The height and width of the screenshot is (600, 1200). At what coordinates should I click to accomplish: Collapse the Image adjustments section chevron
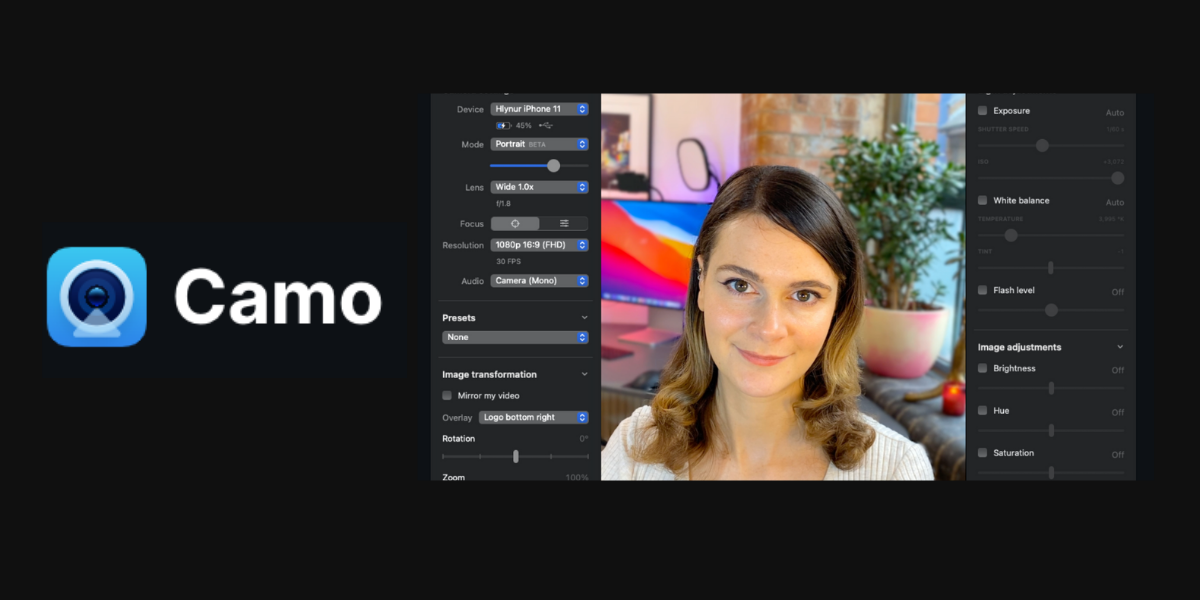[x=1119, y=347]
